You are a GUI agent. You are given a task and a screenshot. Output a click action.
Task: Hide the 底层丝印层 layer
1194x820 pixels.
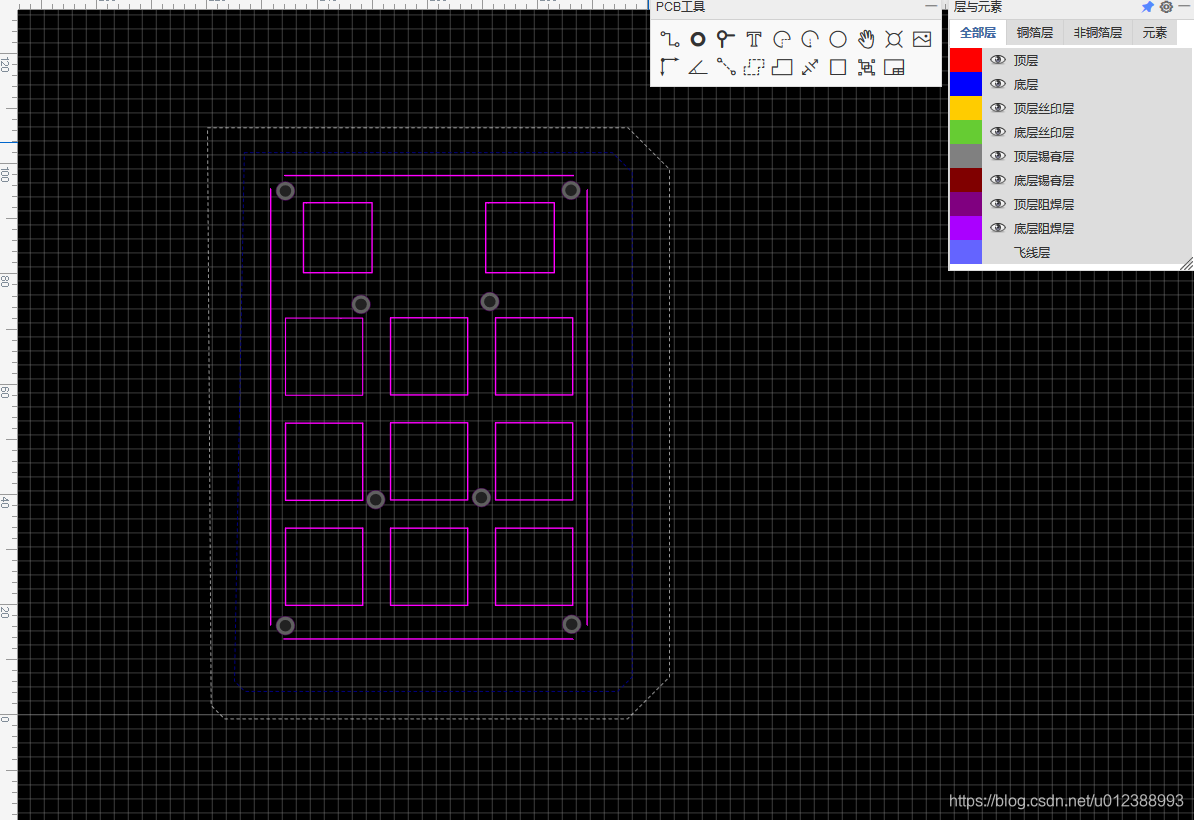(x=998, y=132)
